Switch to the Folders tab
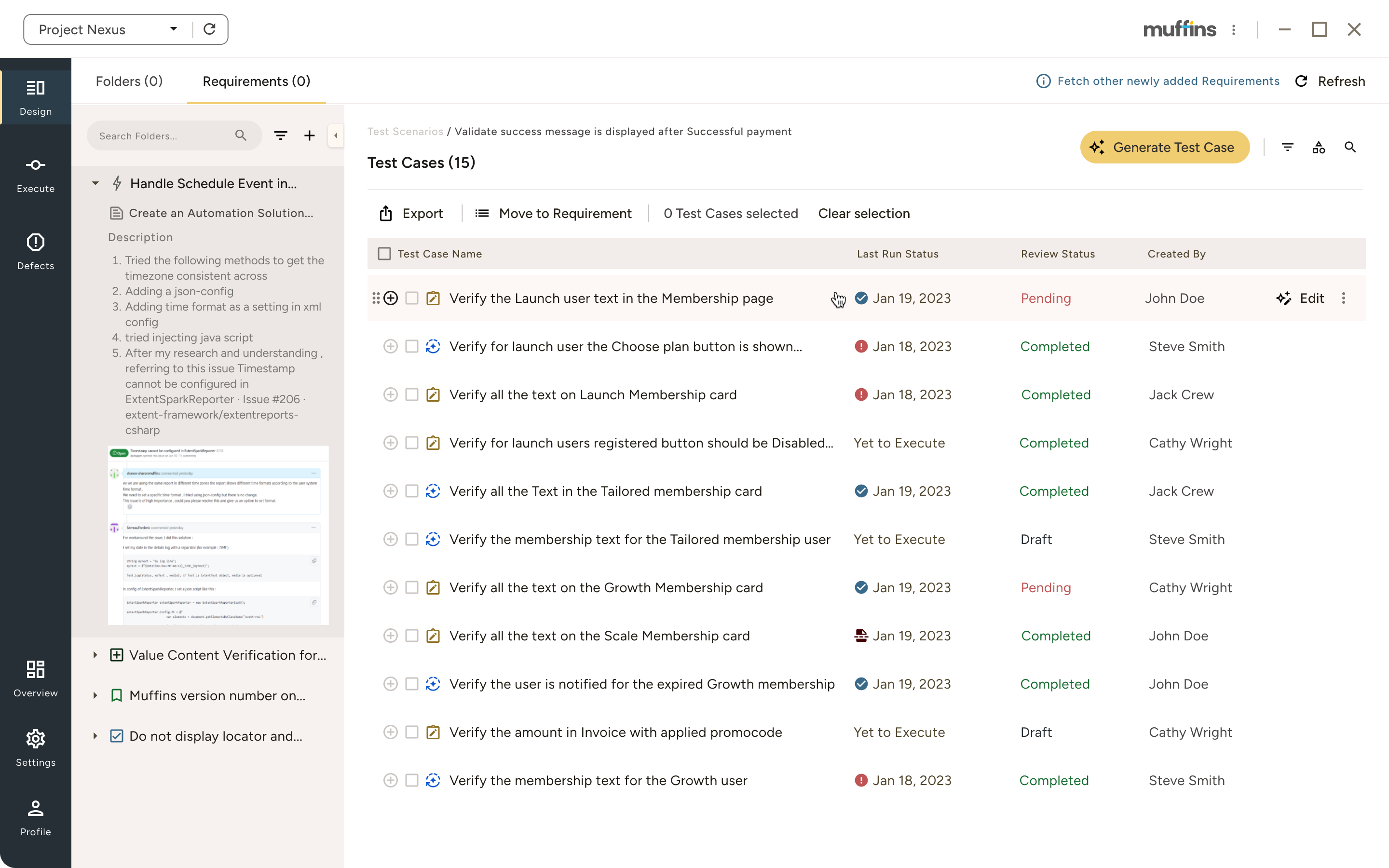1389x868 pixels. click(129, 81)
